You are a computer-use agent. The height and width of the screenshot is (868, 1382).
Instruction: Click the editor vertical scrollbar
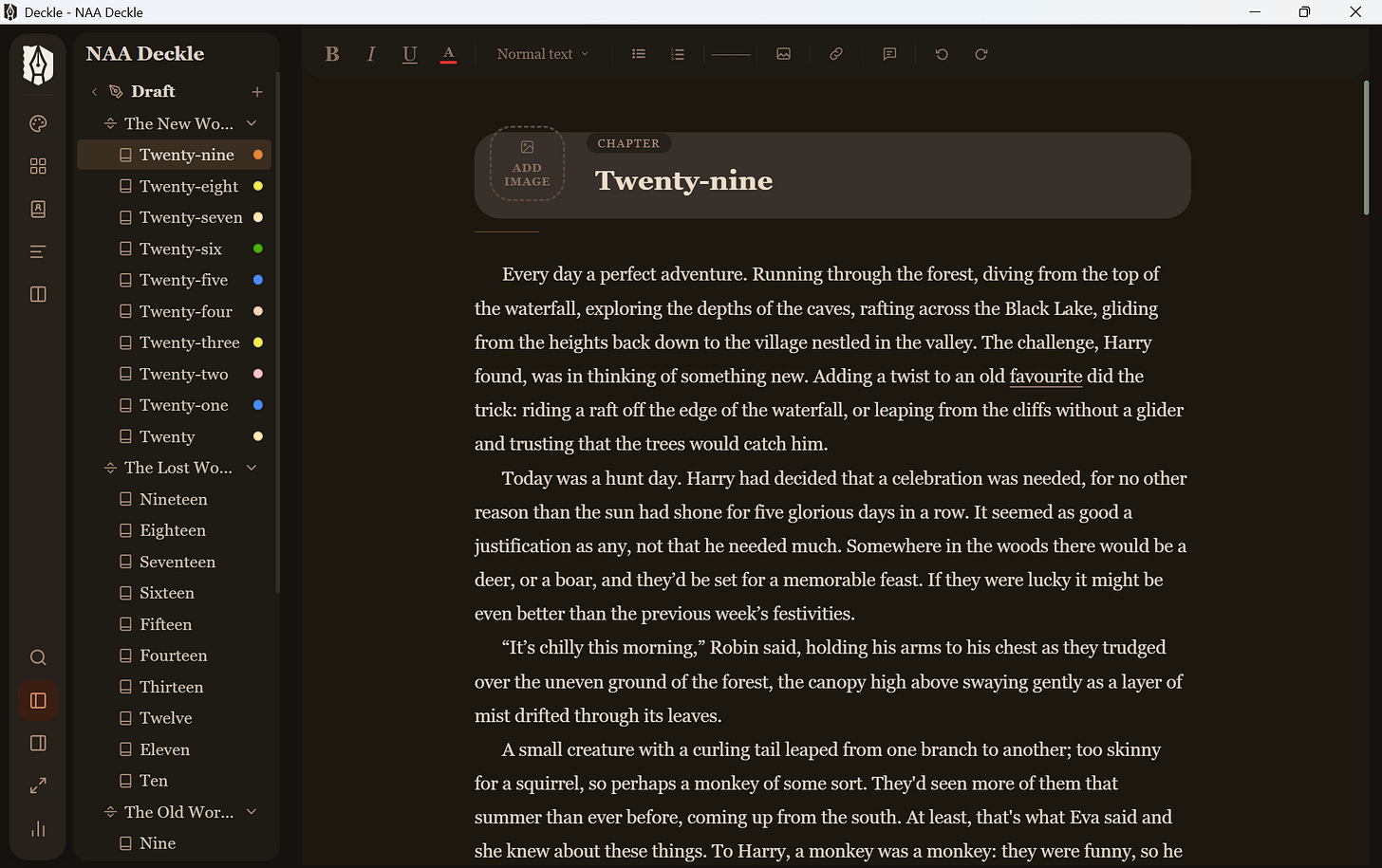click(1367, 147)
